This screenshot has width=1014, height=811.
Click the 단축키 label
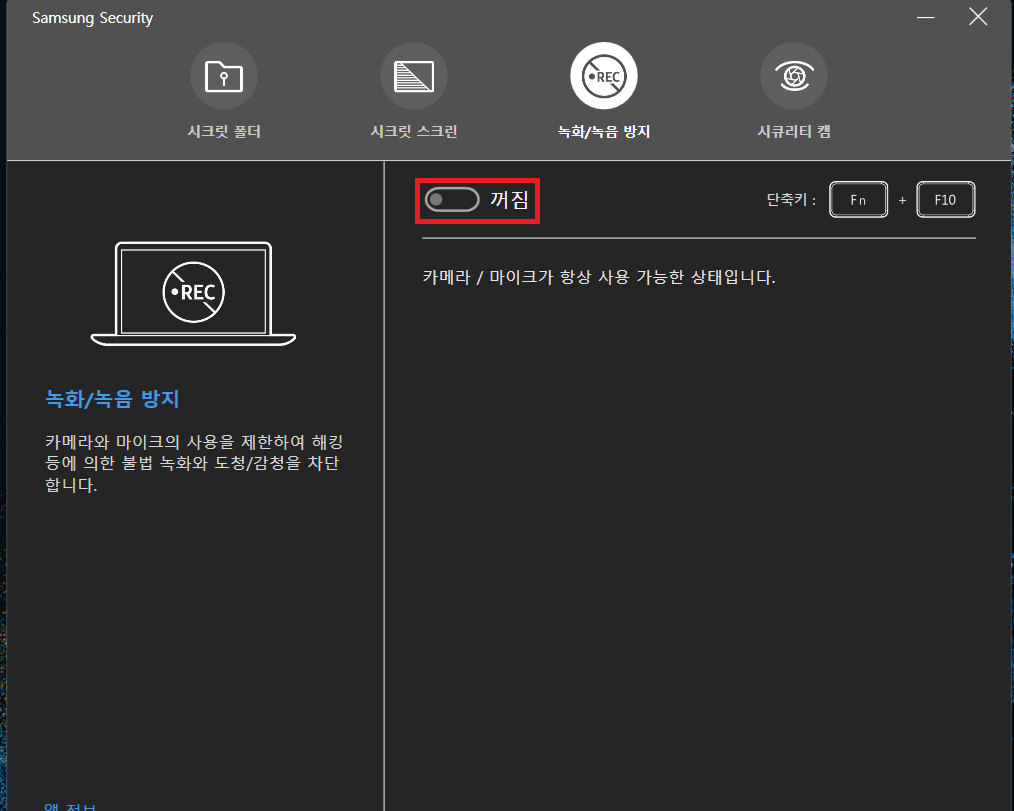click(790, 200)
